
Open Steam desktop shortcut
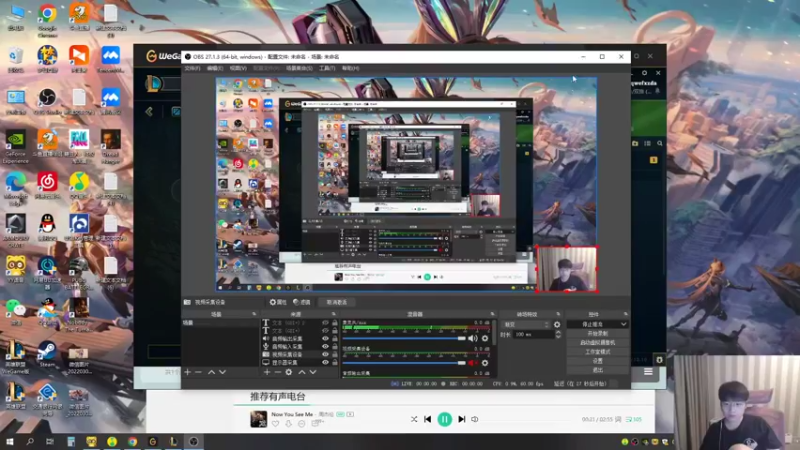(47, 354)
